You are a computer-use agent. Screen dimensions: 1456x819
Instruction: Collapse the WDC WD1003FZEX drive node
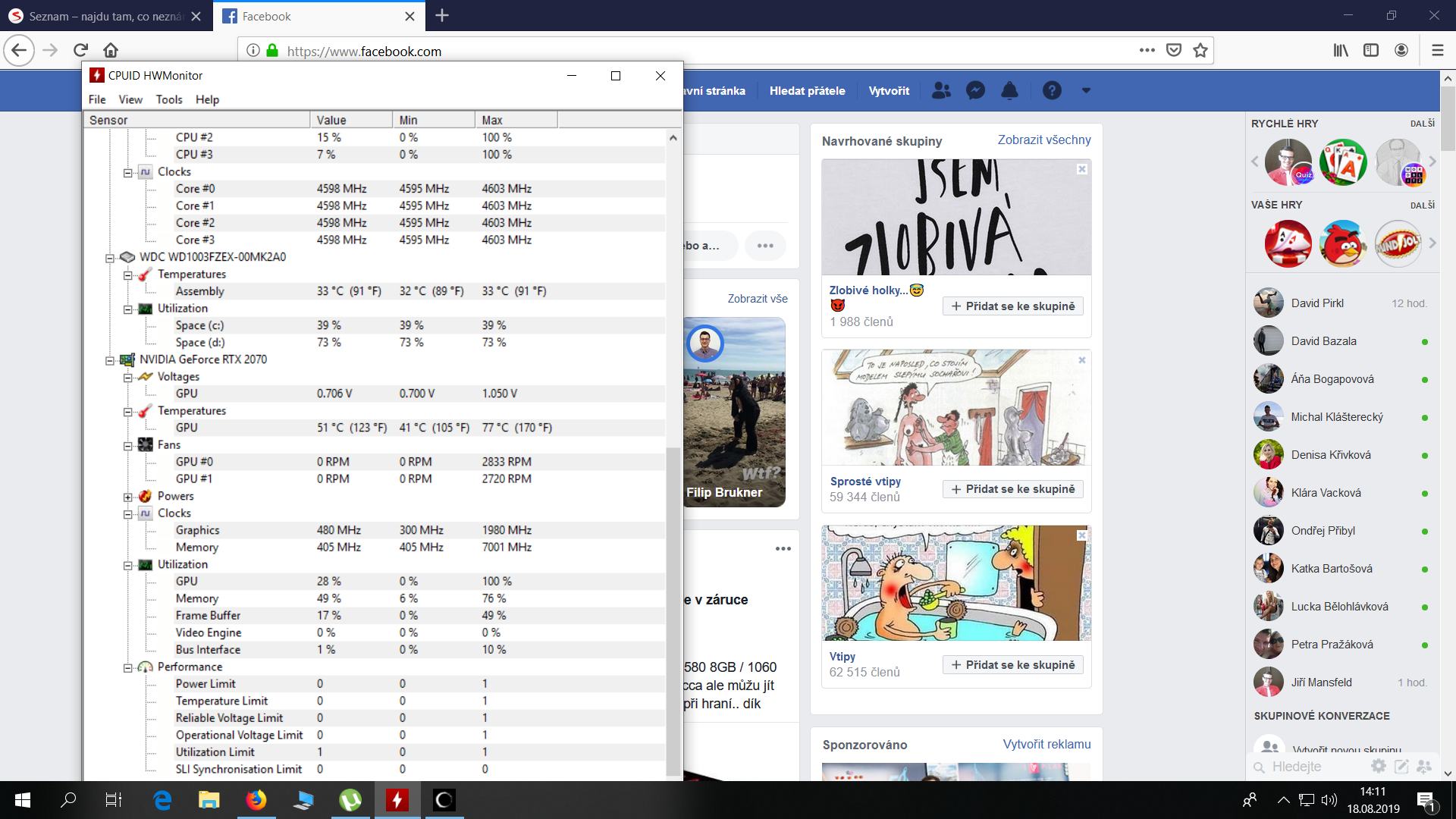pyautogui.click(x=110, y=258)
